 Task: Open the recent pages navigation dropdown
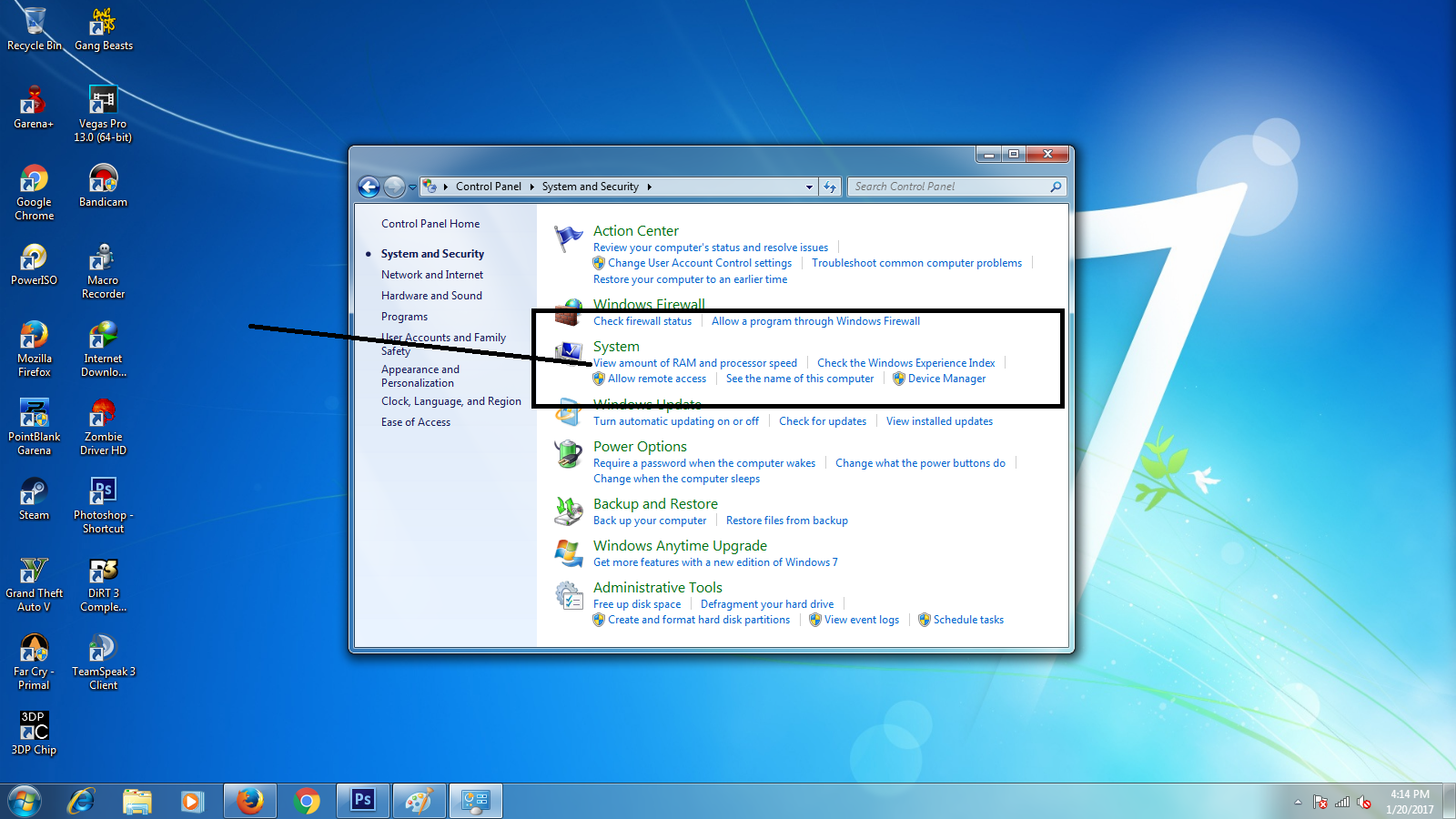click(411, 187)
